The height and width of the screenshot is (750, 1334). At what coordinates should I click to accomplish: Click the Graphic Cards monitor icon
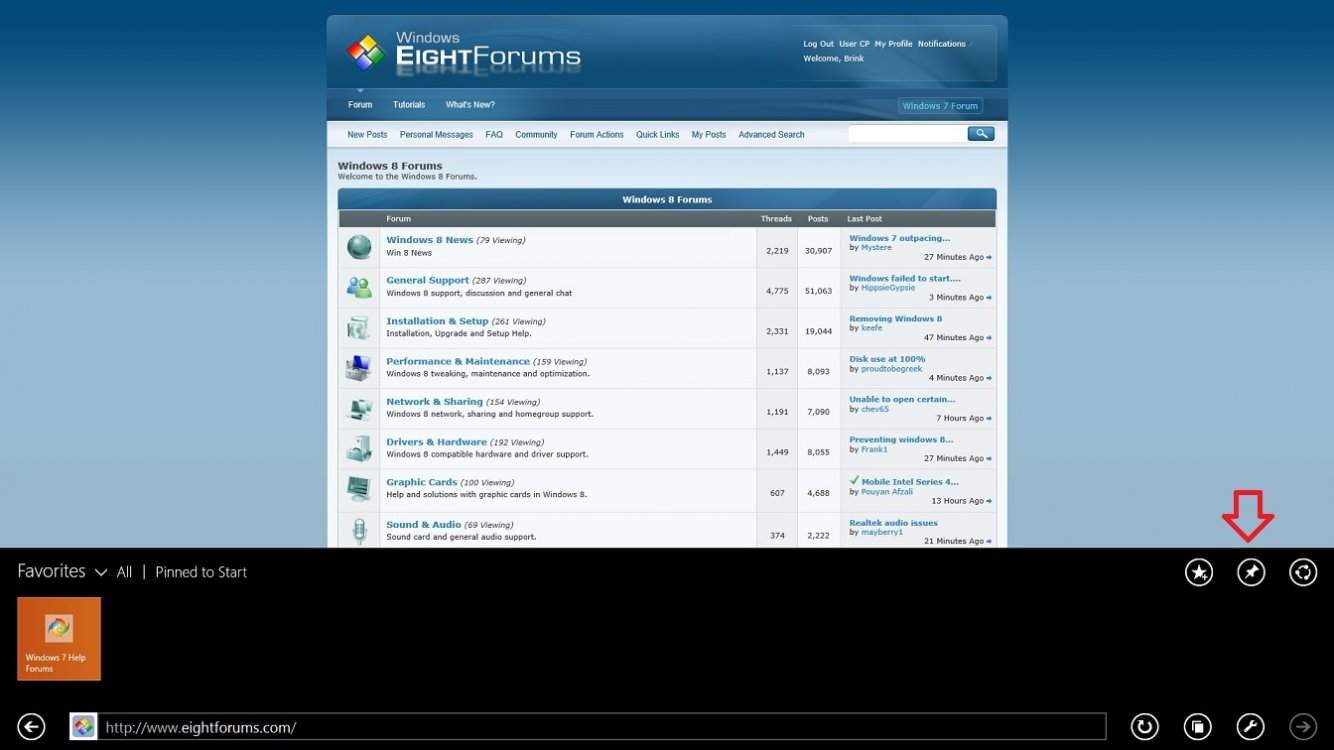pyautogui.click(x=359, y=488)
